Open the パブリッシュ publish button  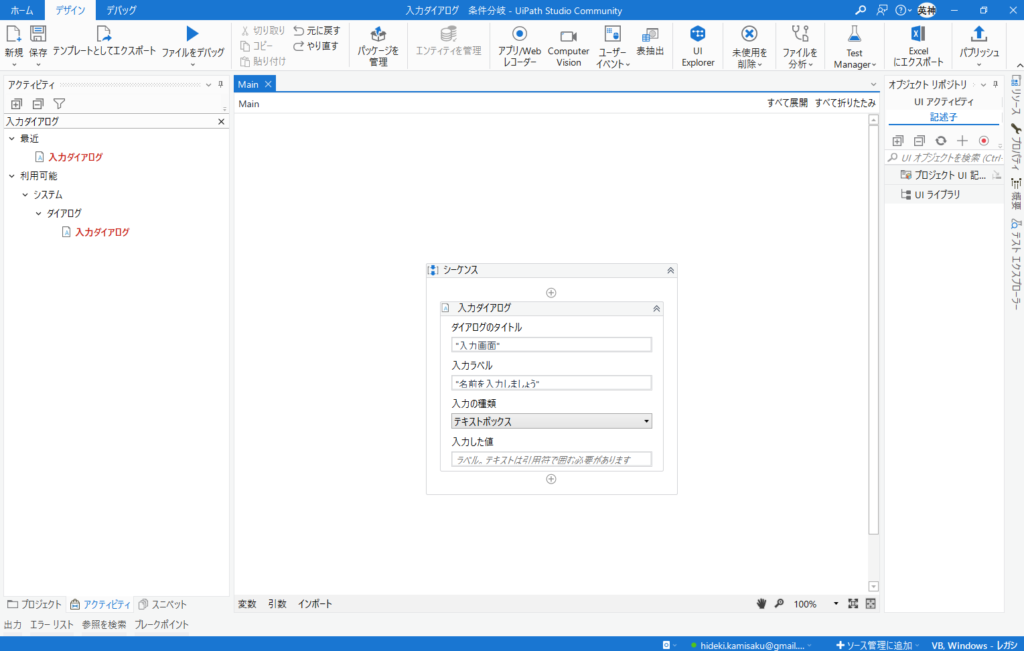tap(978, 46)
